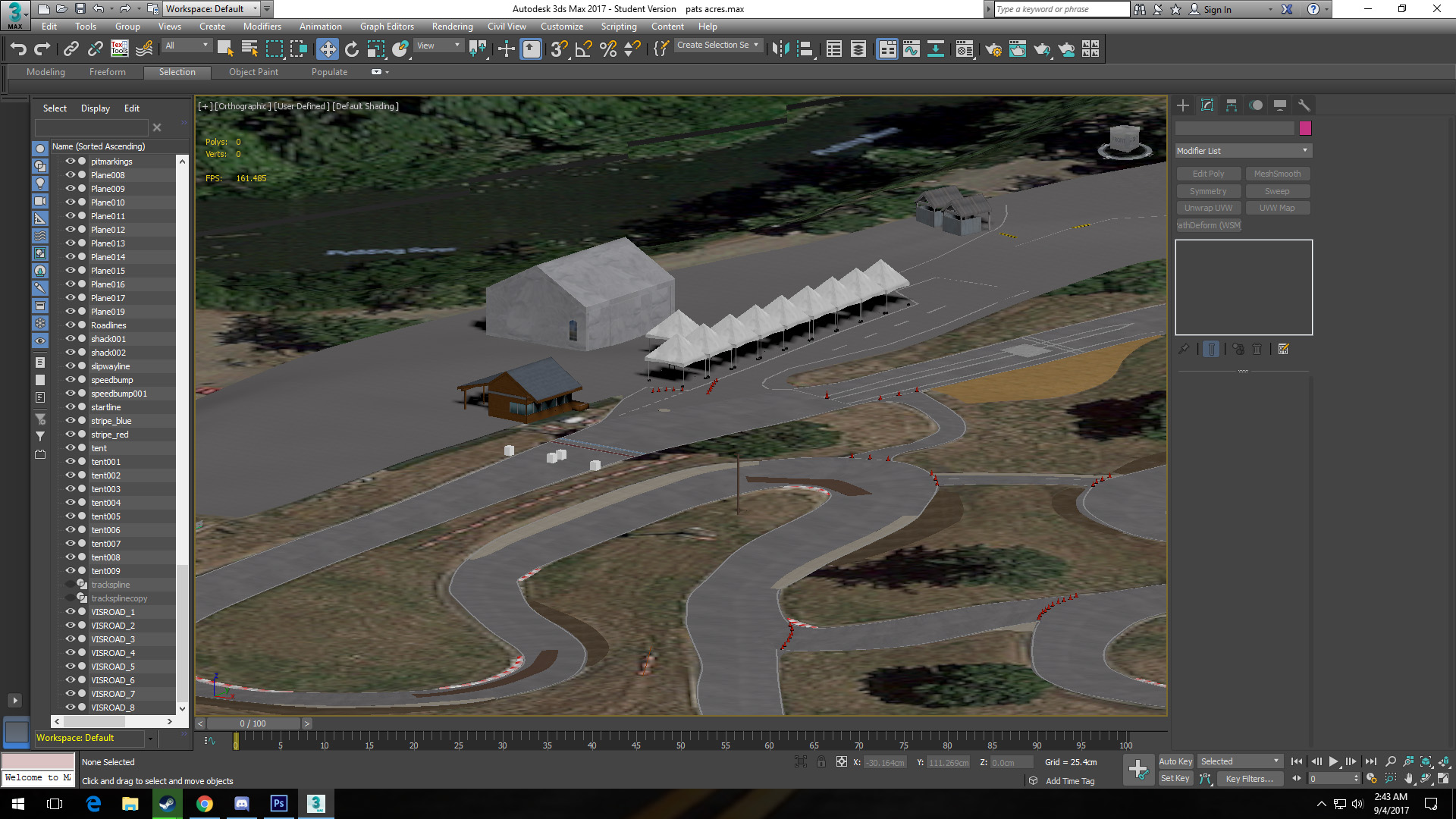Image resolution: width=1456 pixels, height=819 pixels.
Task: Show the hidden trackspline object
Action: [x=70, y=585]
